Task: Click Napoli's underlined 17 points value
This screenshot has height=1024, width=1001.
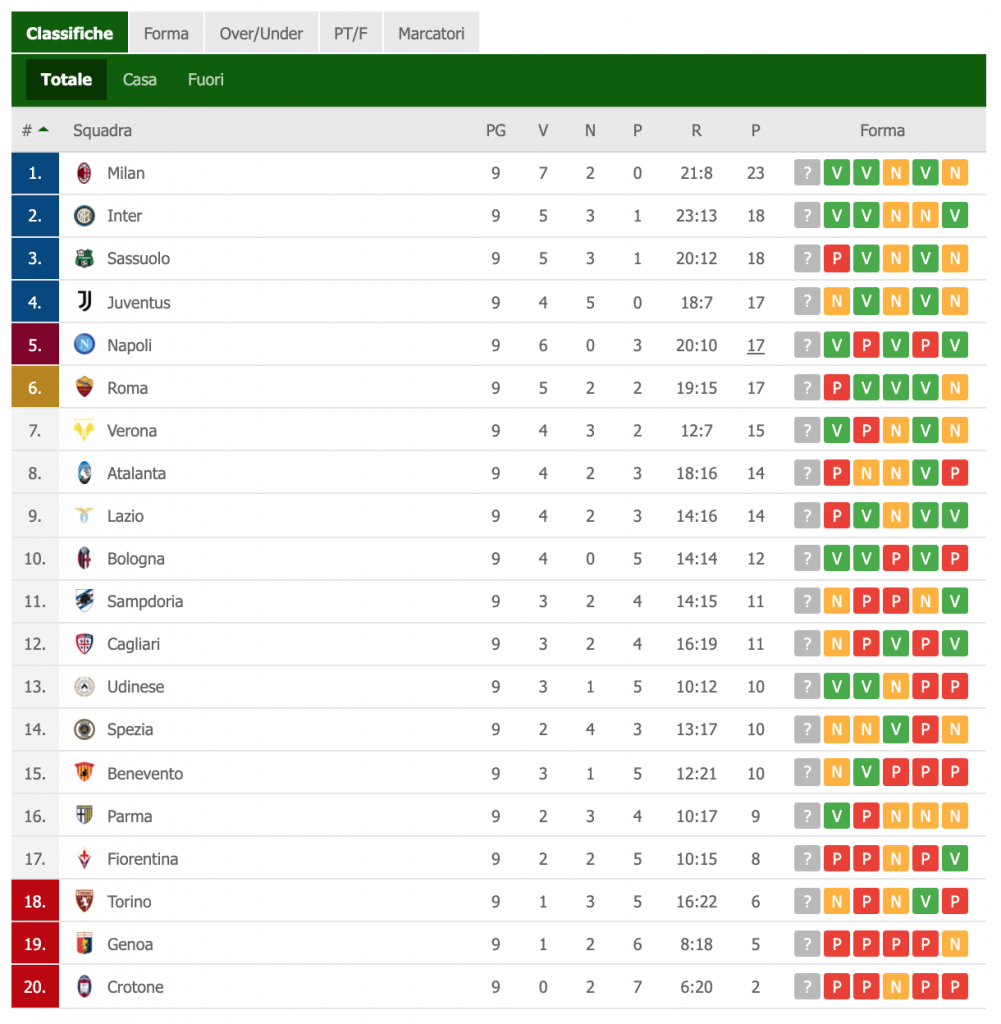Action: pos(755,345)
